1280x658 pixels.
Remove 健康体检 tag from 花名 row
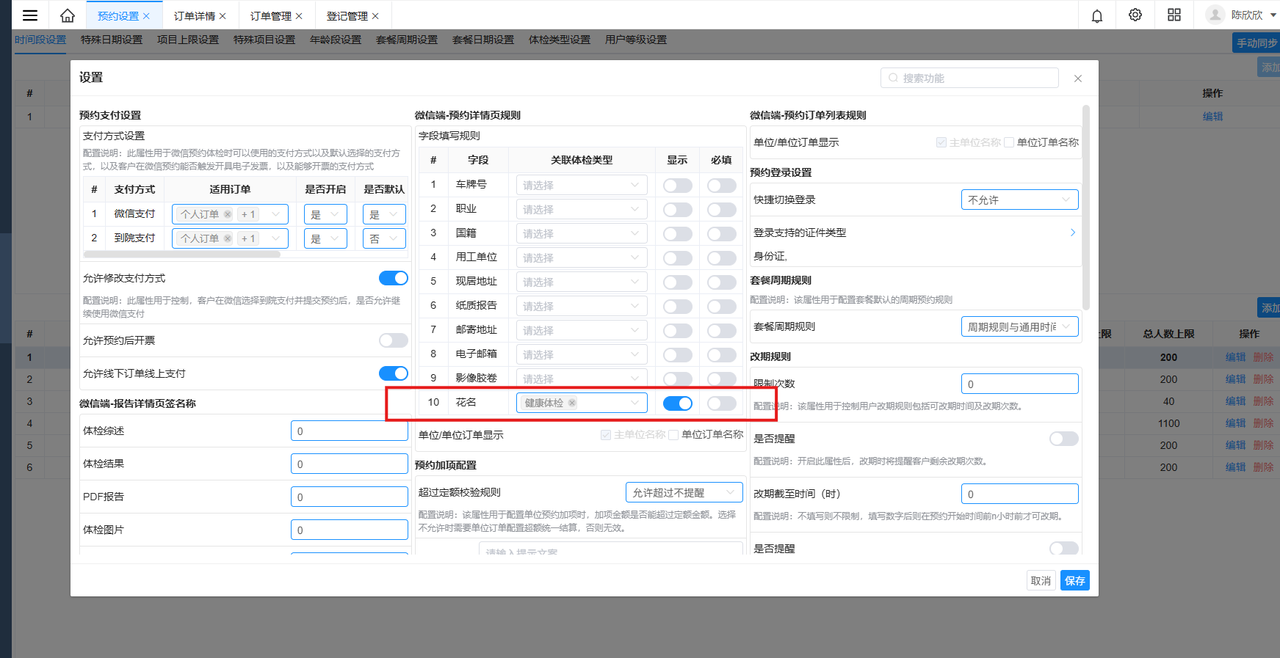click(572, 403)
